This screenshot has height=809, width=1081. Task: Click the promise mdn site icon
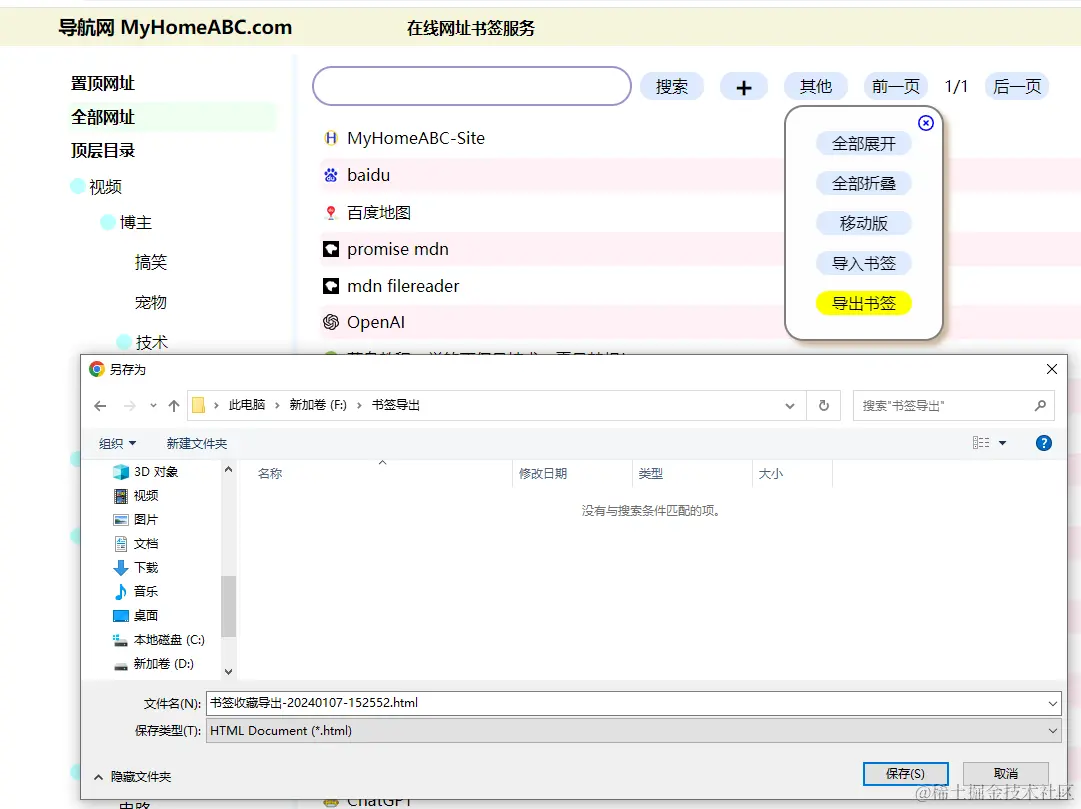coord(330,249)
